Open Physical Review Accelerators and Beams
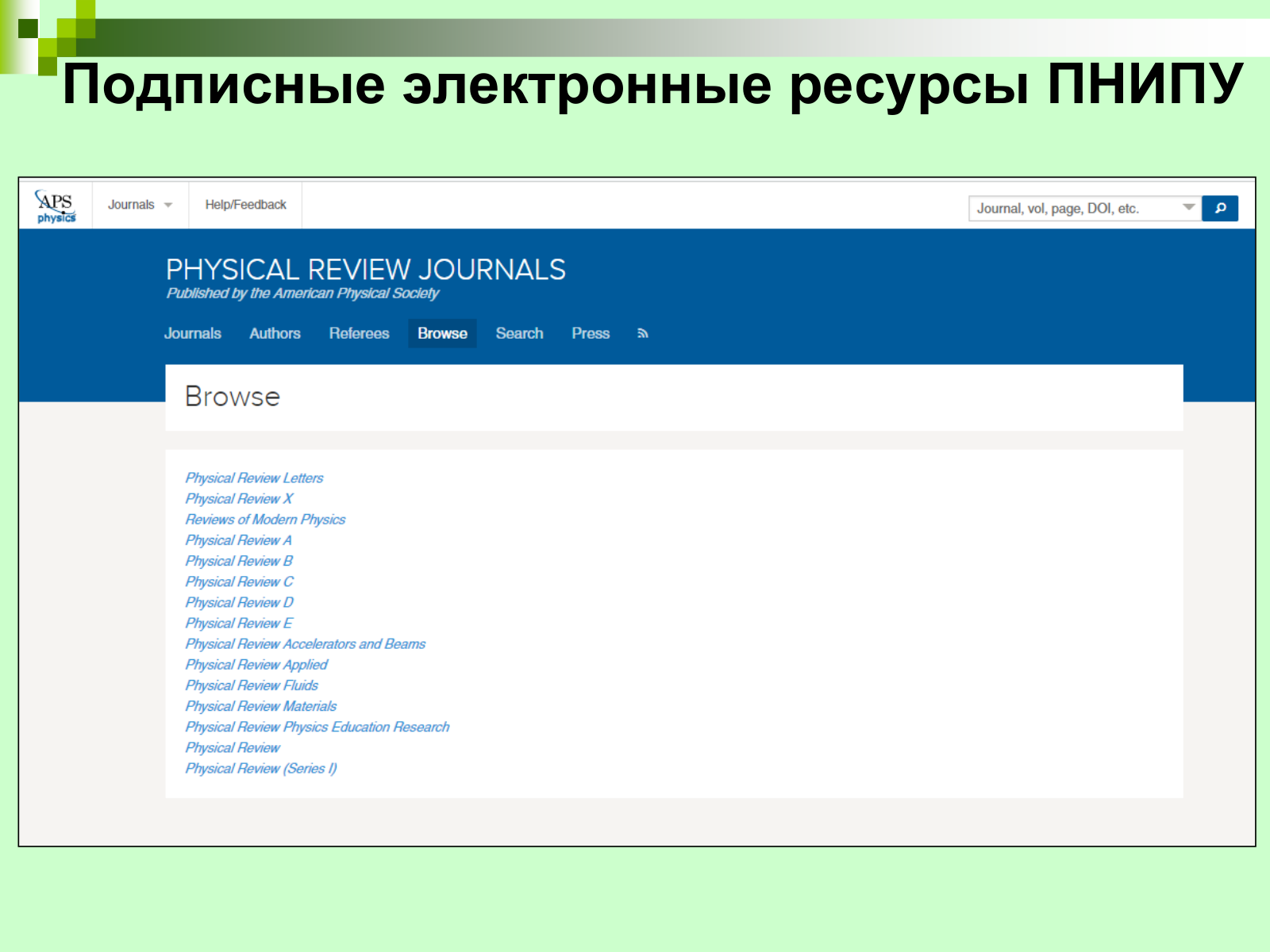Image resolution: width=1270 pixels, height=952 pixels. coord(306,644)
